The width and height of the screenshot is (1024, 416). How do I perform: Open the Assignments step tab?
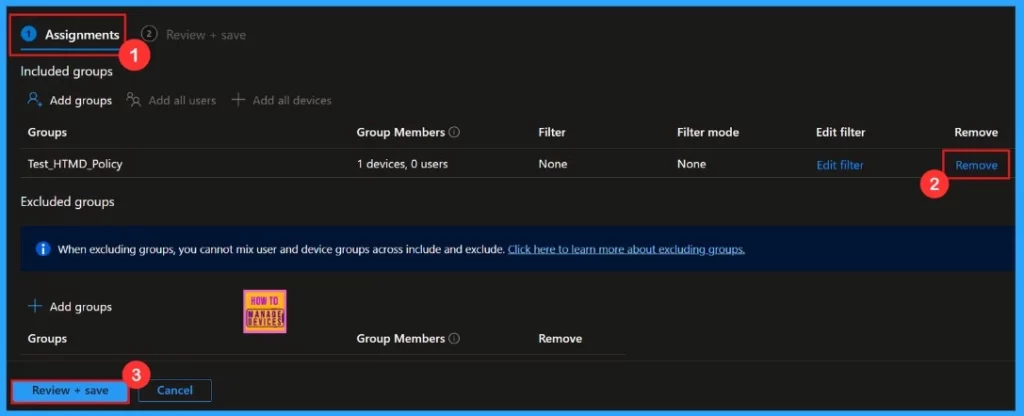click(x=71, y=35)
